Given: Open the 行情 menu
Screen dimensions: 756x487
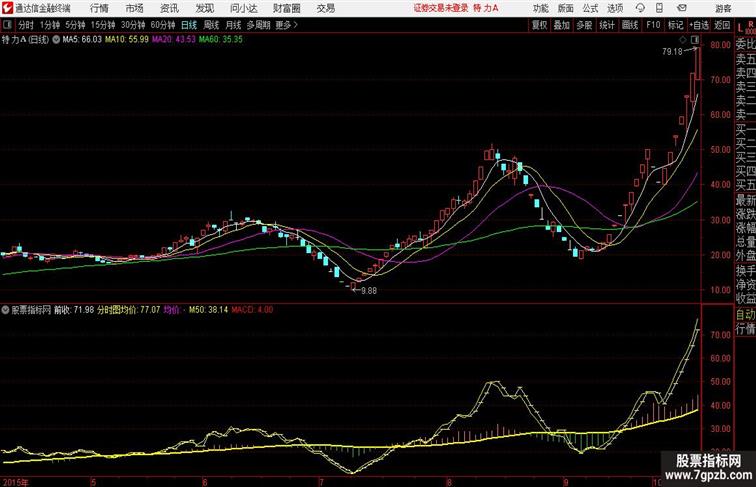Looking at the screenshot, I should pyautogui.click(x=99, y=8).
